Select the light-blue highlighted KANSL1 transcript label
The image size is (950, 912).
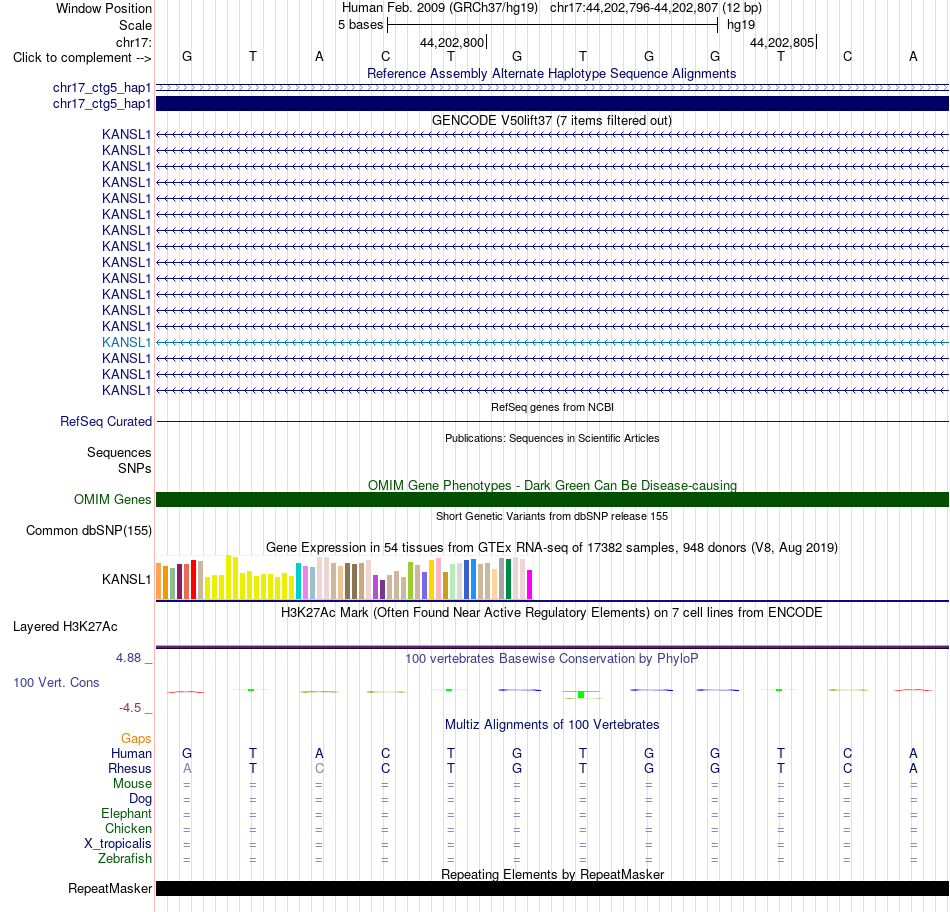point(126,342)
